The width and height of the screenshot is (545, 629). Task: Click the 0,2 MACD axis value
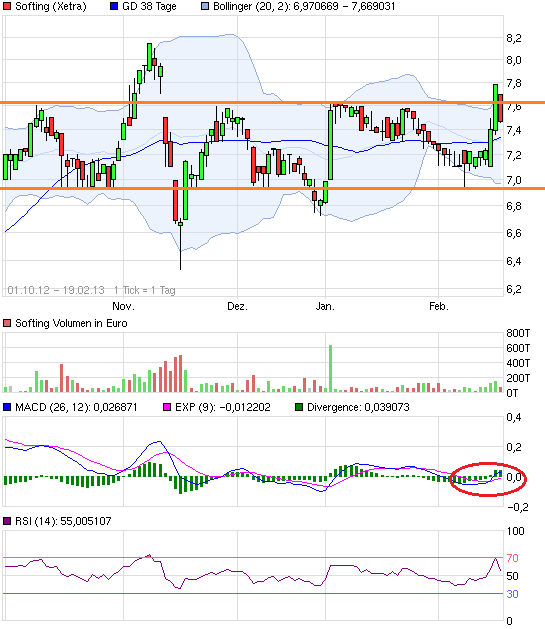pos(514,447)
